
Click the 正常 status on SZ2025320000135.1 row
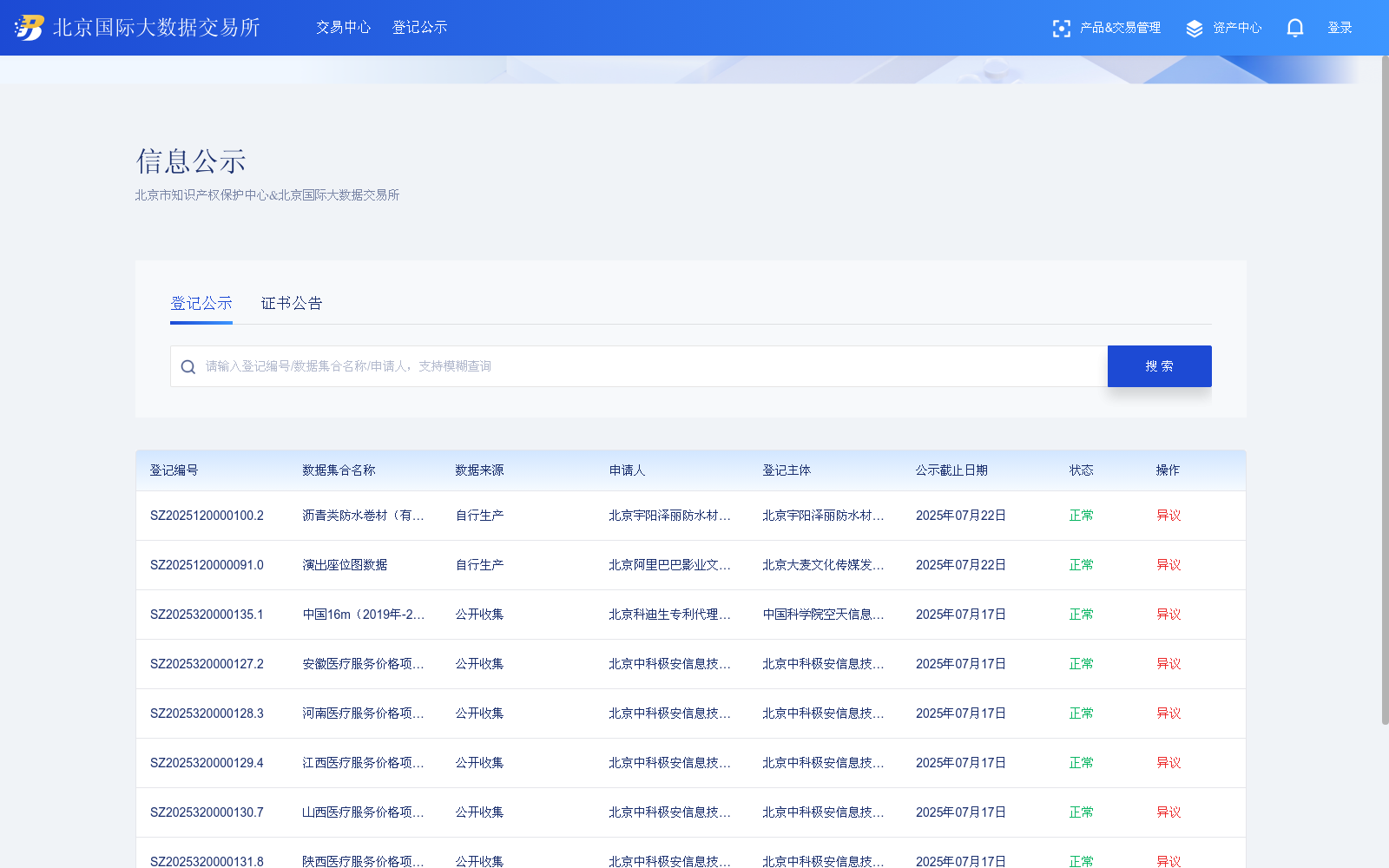[1081, 614]
